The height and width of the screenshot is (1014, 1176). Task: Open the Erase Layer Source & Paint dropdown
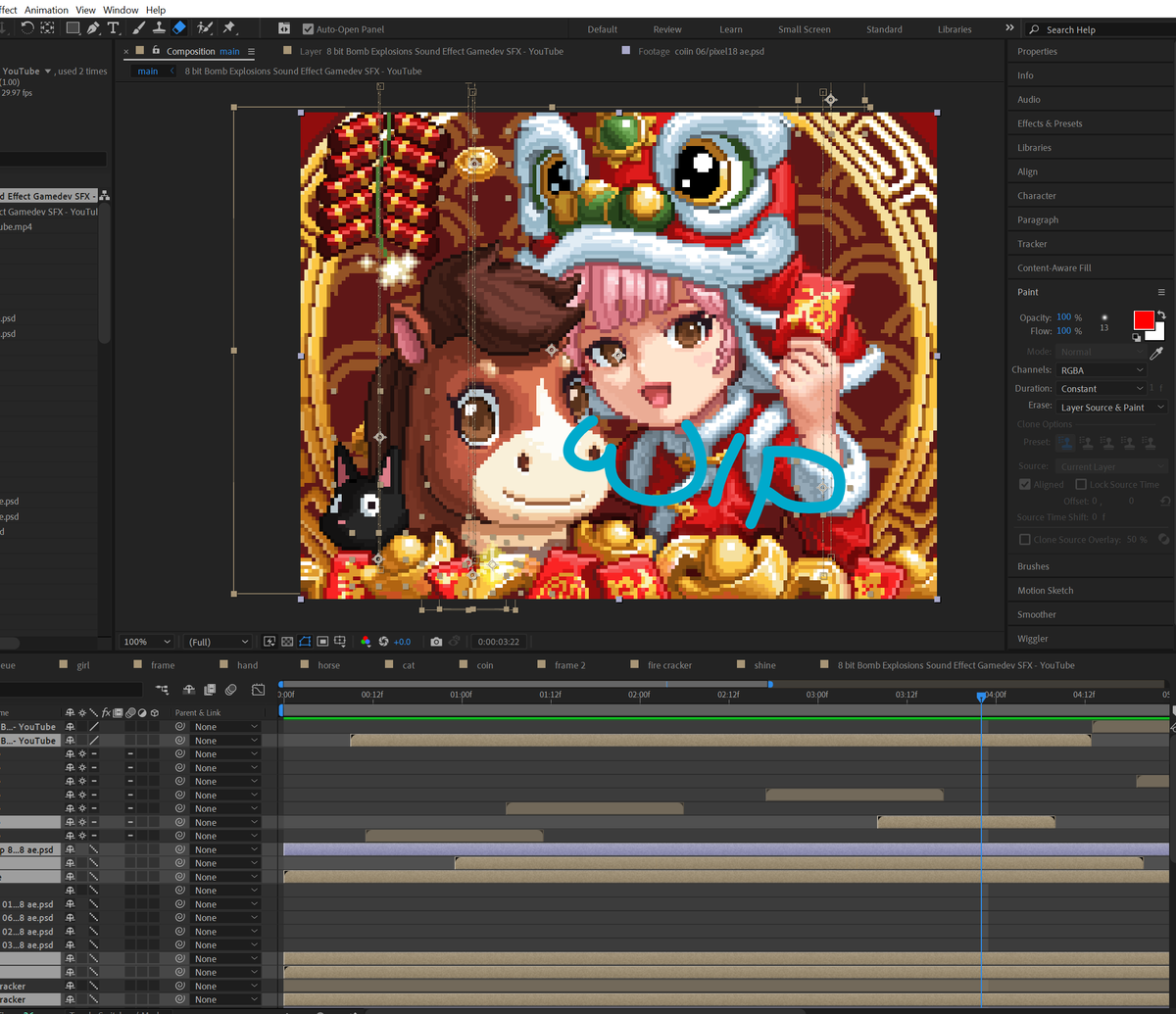(1111, 407)
